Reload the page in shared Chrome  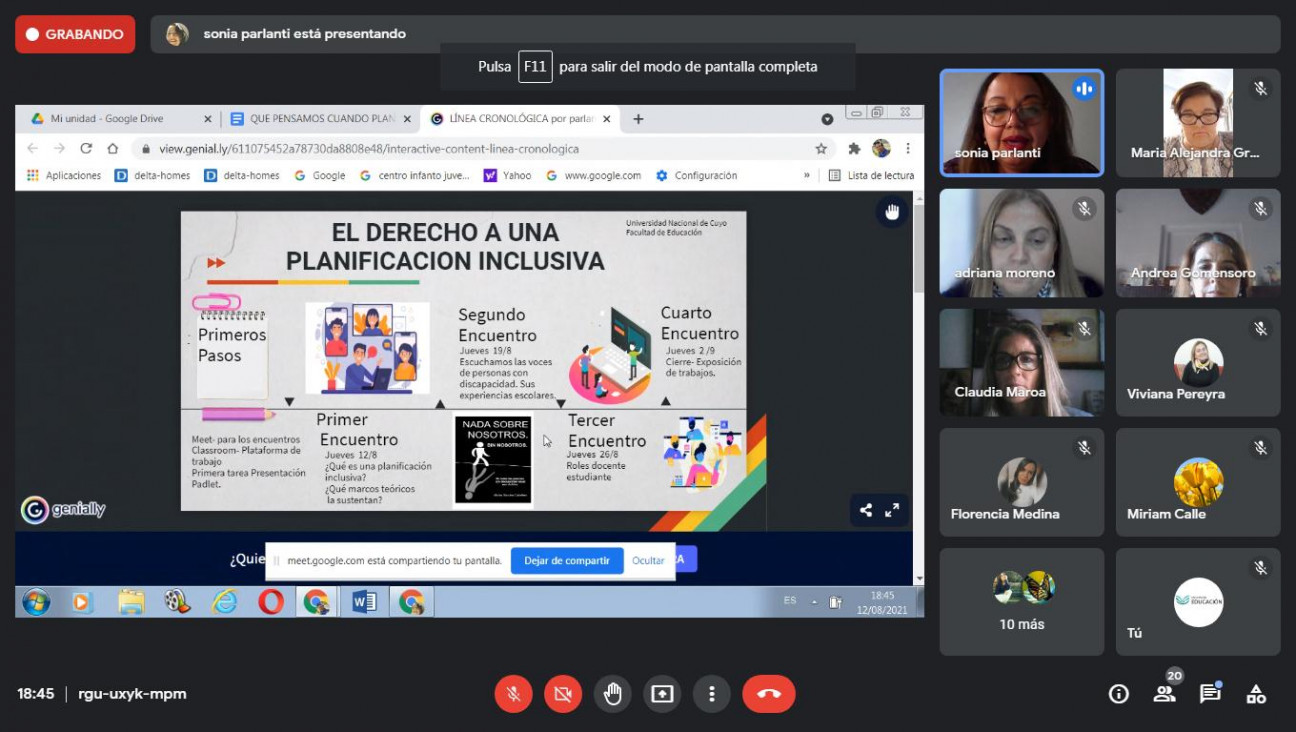(86, 148)
